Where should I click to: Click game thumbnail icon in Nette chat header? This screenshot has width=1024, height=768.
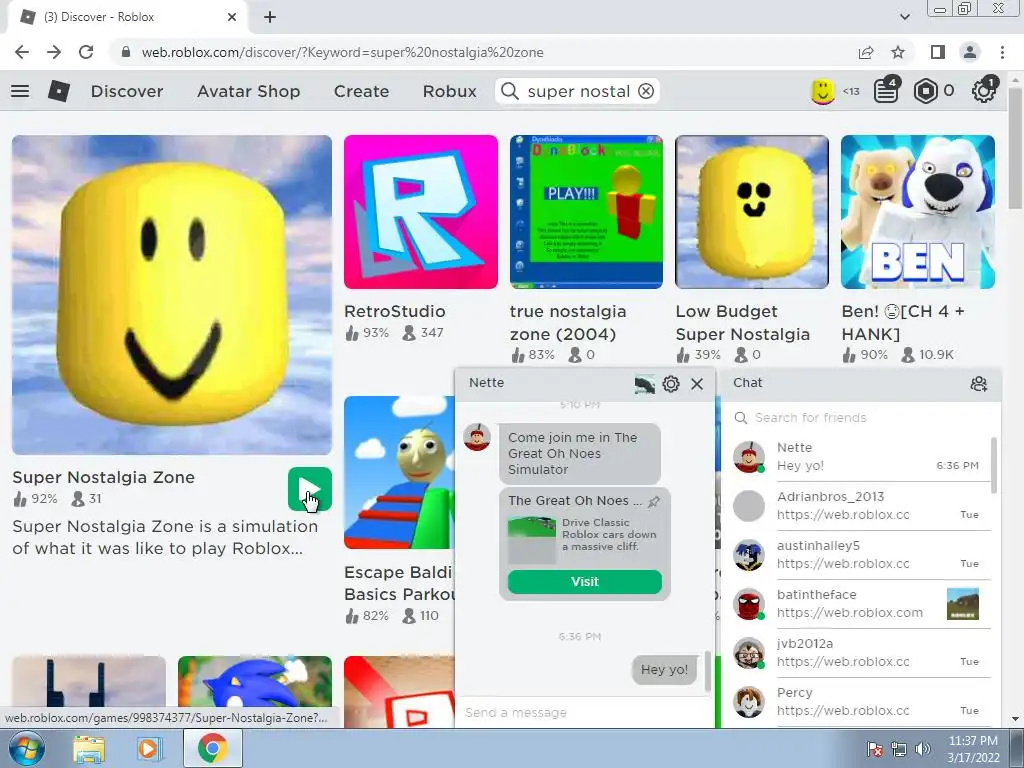(x=645, y=384)
